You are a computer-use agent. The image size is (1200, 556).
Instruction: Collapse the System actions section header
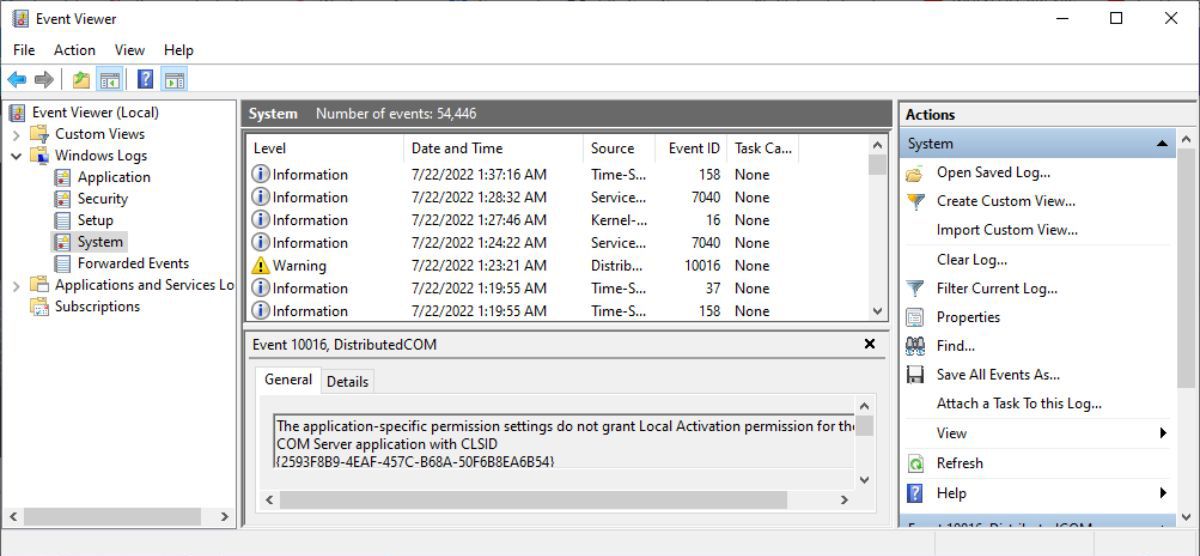pyautogui.click(x=1162, y=144)
